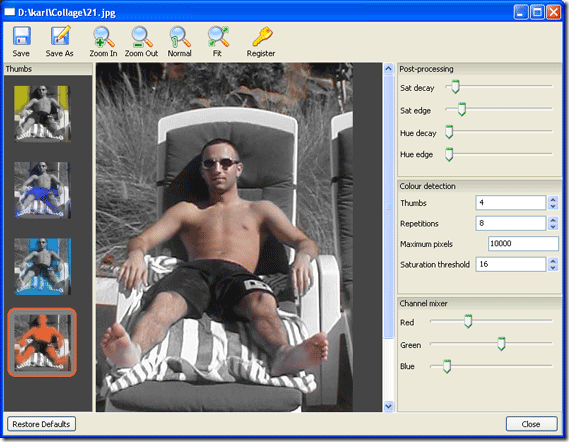Set the view to Normal zoom
Viewport: 569px width, 442px height.
(180, 37)
